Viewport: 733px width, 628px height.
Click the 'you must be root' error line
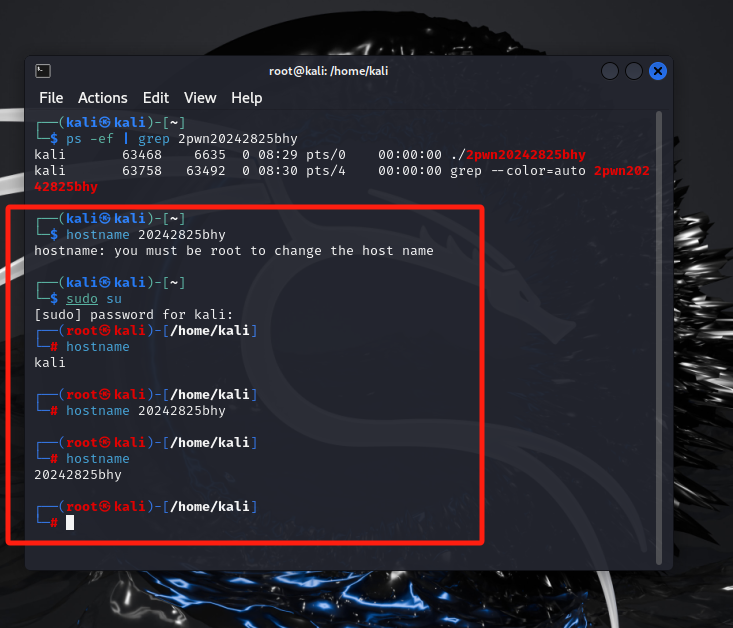click(x=234, y=251)
